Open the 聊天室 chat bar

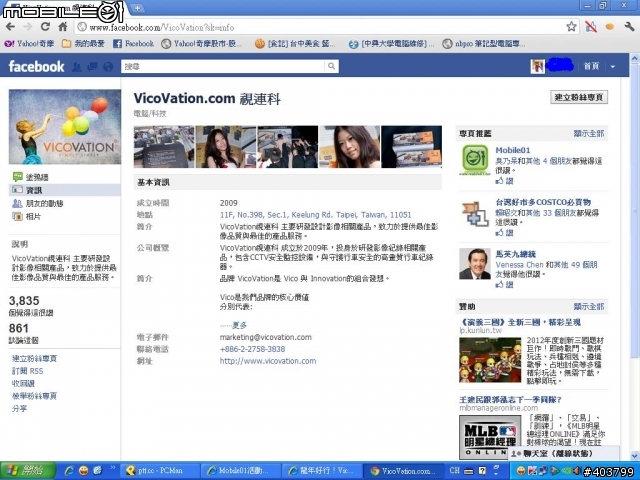tap(563, 453)
